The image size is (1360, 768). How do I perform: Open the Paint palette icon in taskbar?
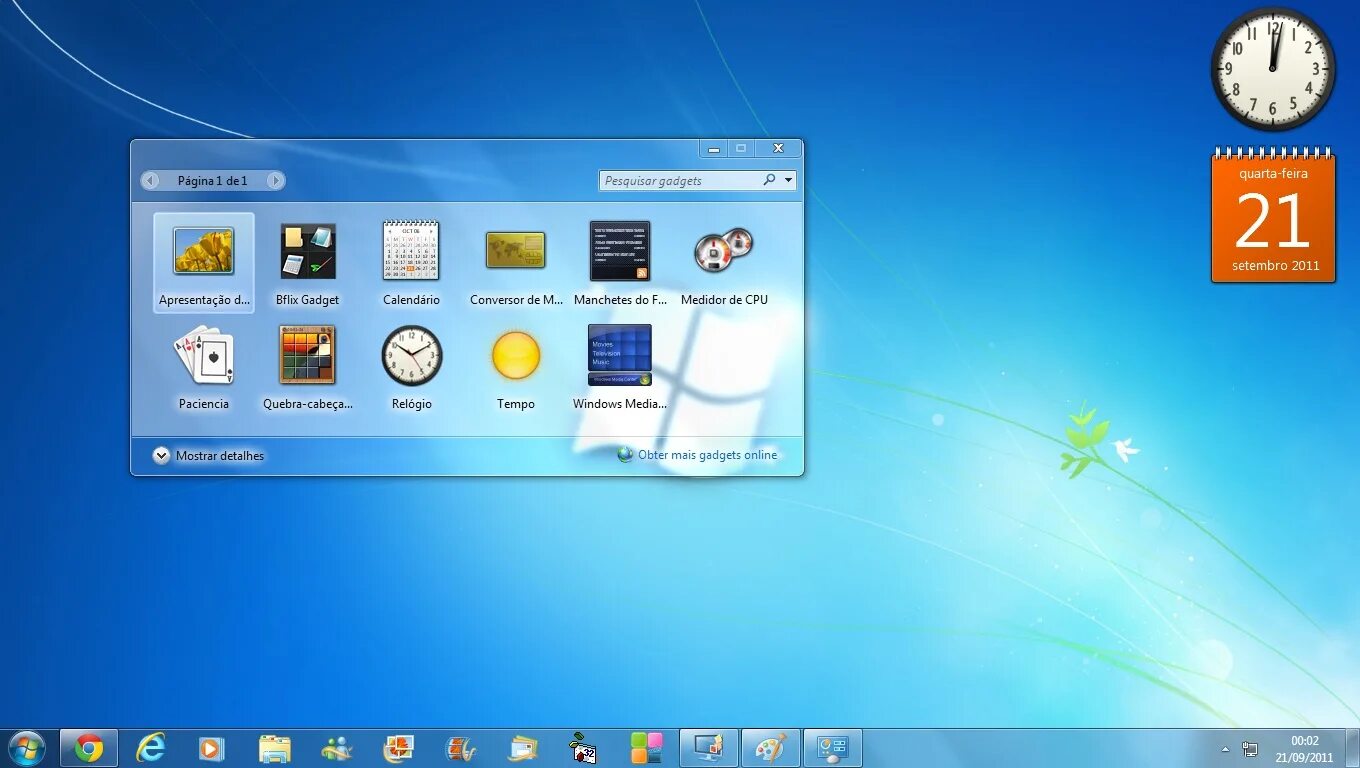pos(770,748)
